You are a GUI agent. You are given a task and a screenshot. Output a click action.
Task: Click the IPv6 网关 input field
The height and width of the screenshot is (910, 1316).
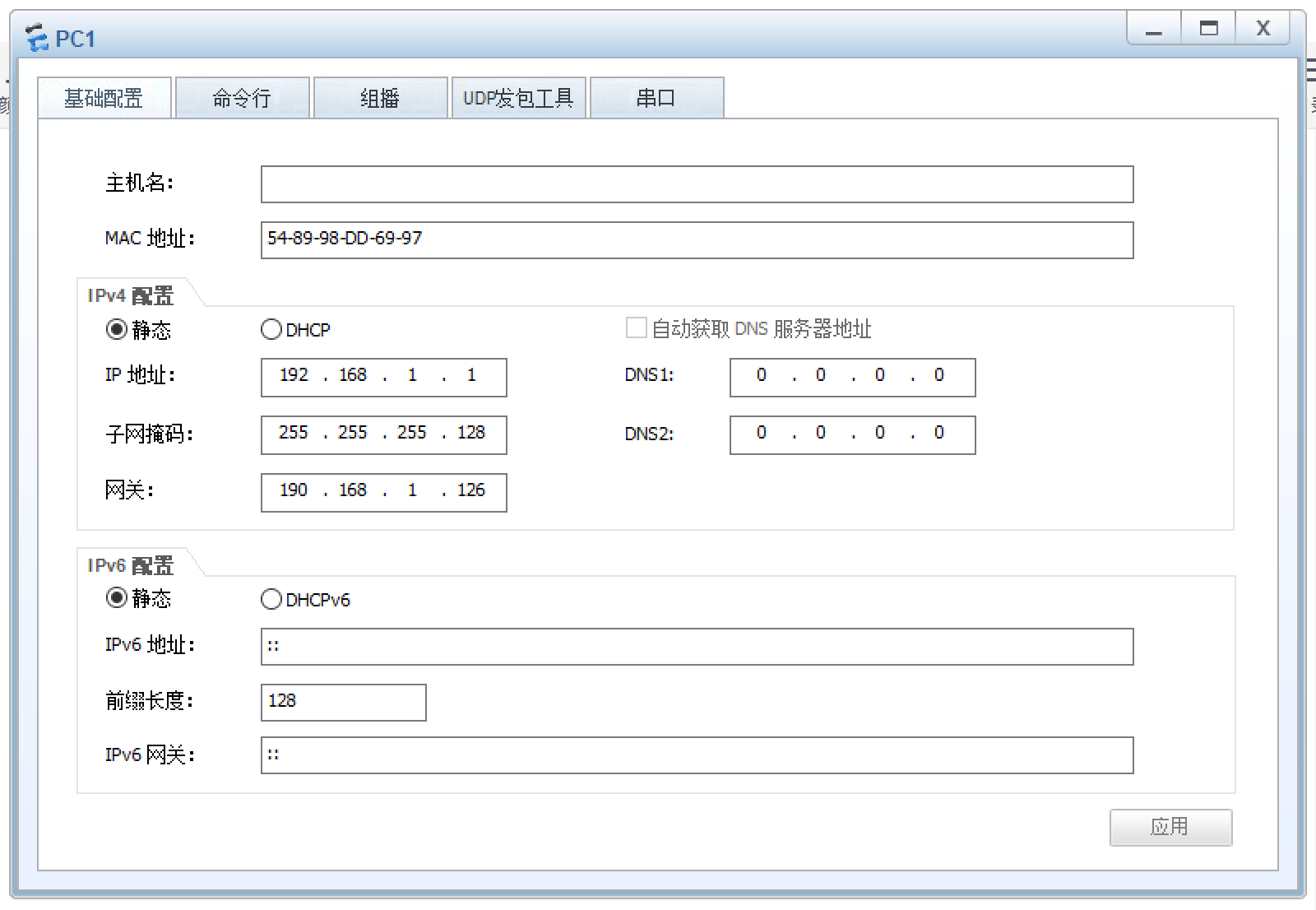click(697, 755)
